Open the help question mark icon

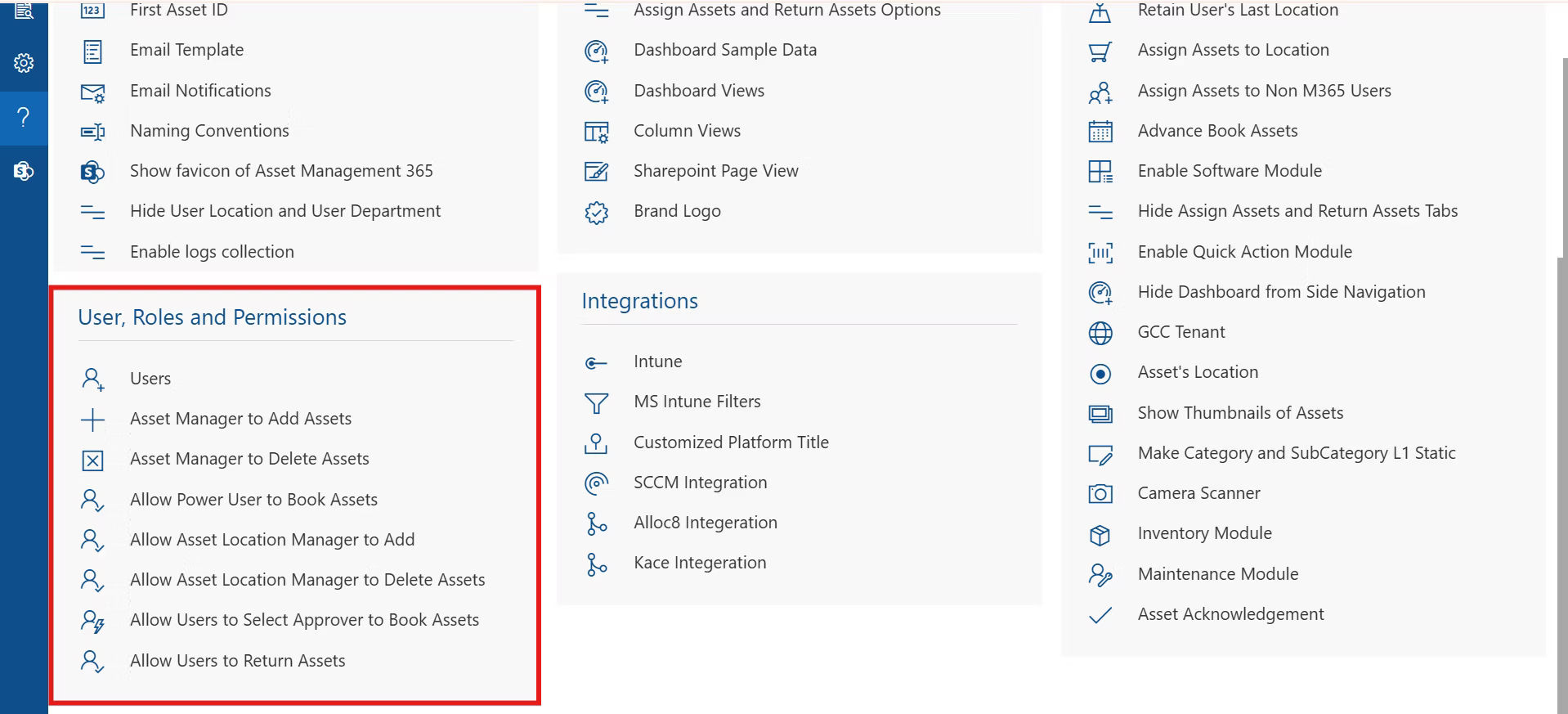(x=24, y=117)
